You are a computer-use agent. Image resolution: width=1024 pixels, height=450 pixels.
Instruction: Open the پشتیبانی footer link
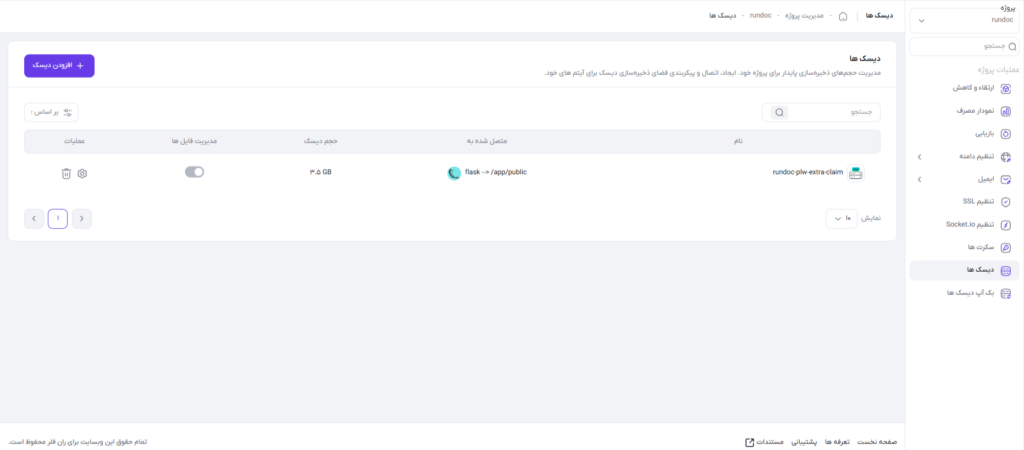click(805, 442)
